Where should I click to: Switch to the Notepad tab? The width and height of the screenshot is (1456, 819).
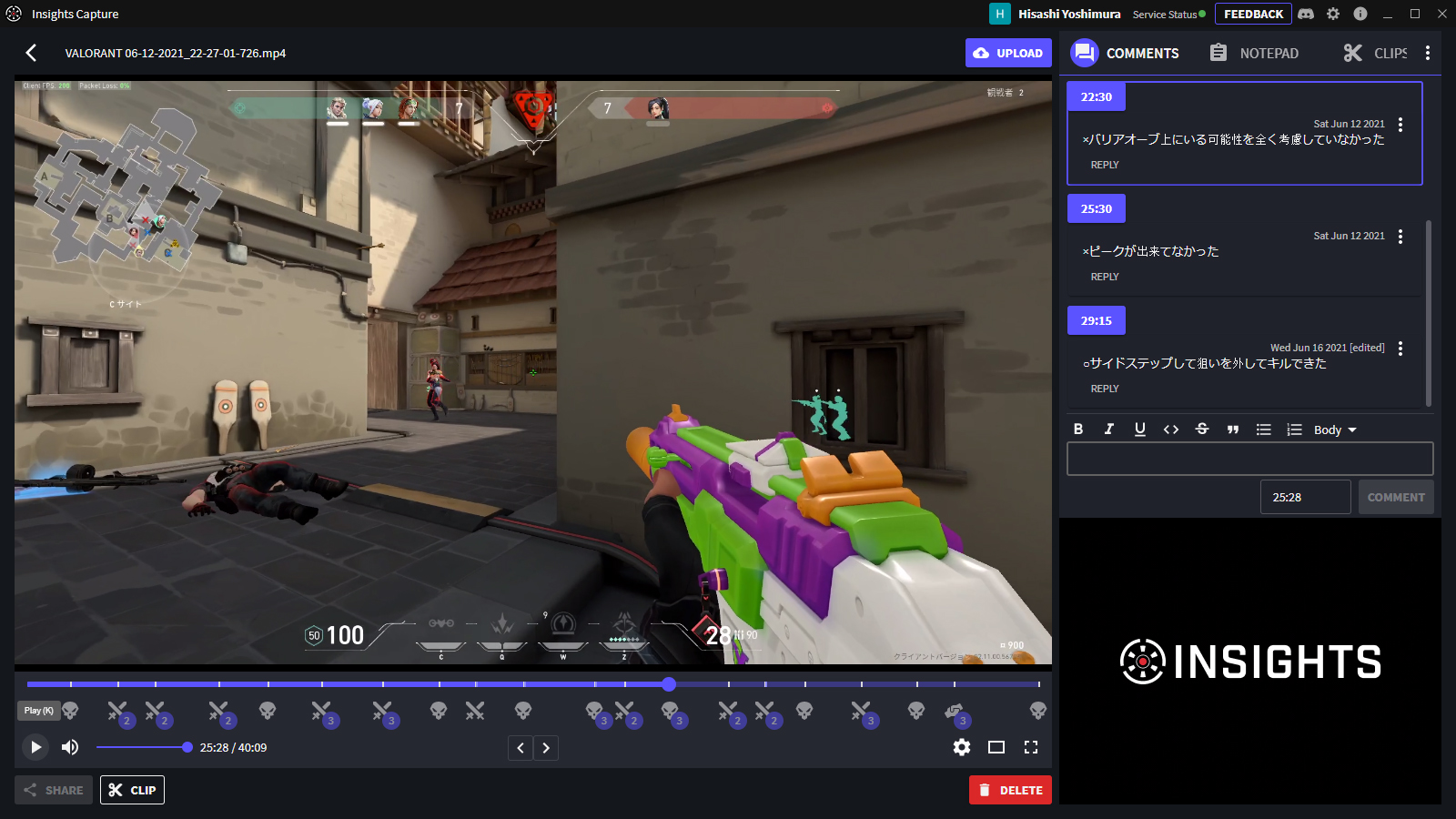(1254, 53)
